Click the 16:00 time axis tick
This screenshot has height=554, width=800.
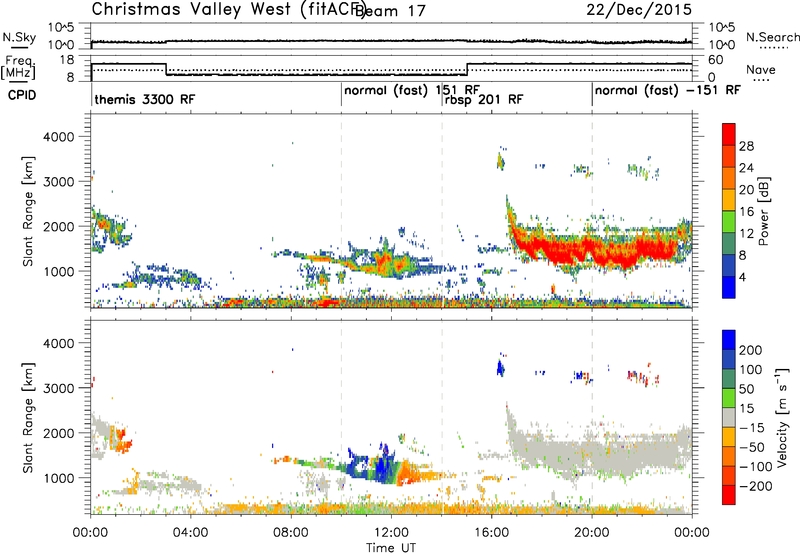(x=491, y=533)
